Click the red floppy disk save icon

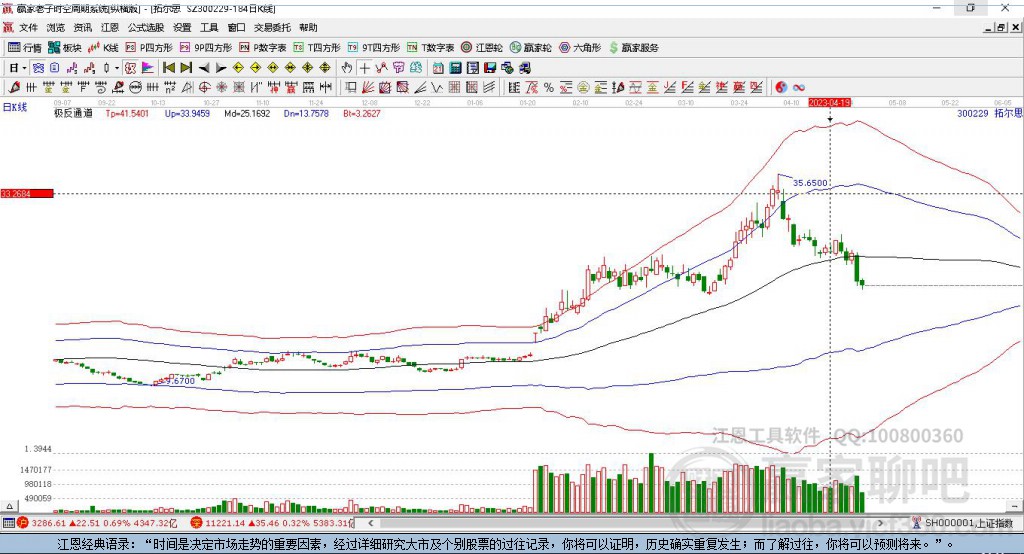[490, 68]
